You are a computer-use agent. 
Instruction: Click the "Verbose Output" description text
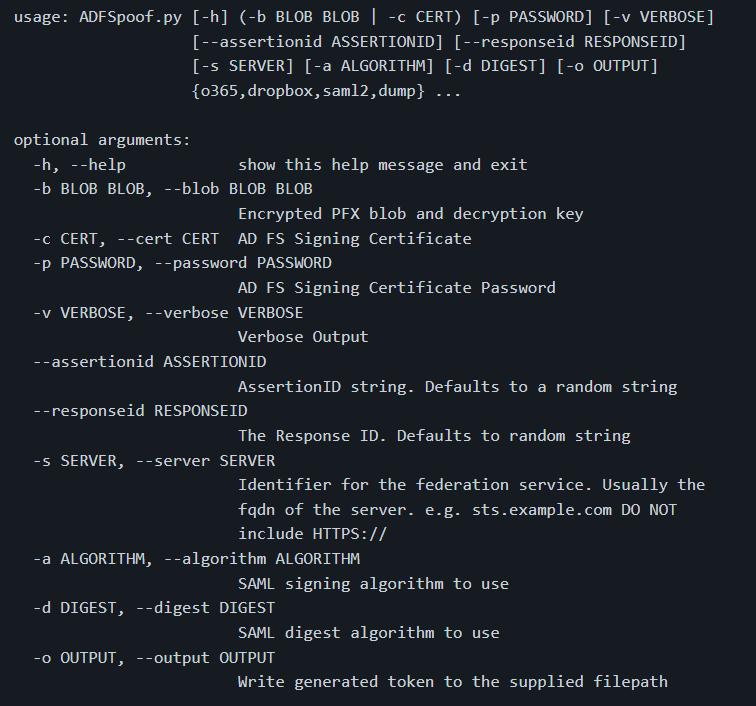click(x=303, y=337)
